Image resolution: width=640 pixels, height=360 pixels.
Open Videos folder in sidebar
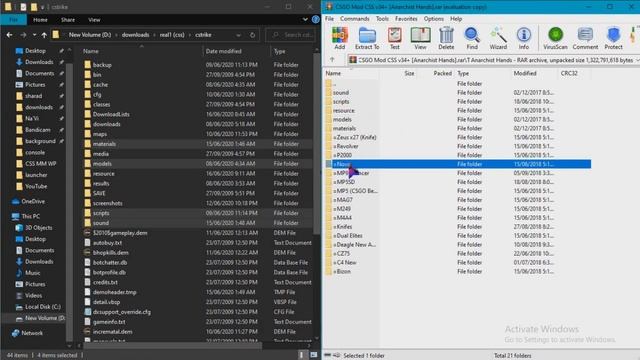[x=29, y=295]
